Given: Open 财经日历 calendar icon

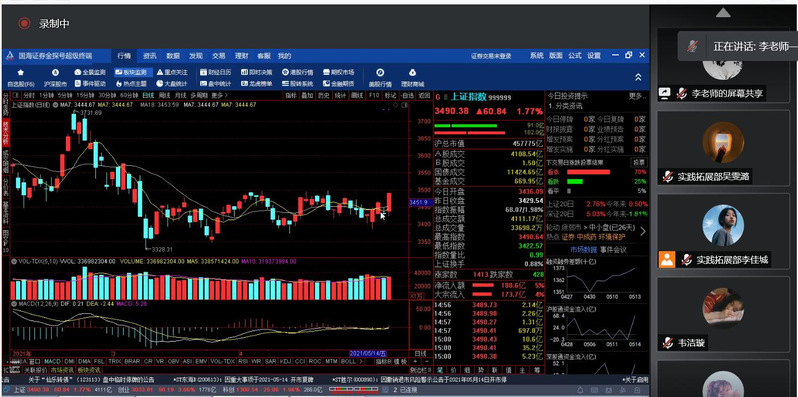Looking at the screenshot, I should 215,72.
